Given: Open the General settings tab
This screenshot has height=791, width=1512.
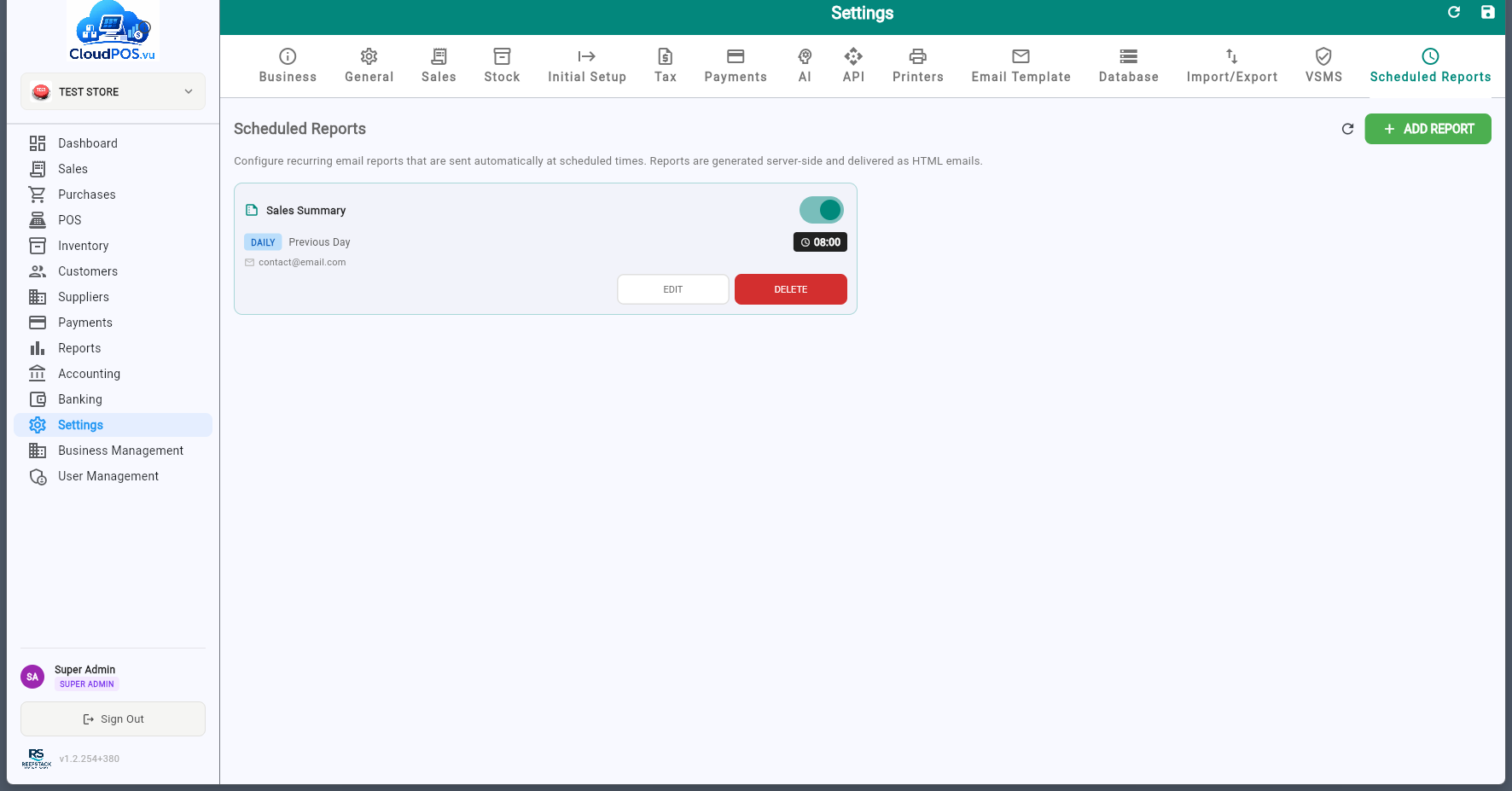Looking at the screenshot, I should point(369,66).
